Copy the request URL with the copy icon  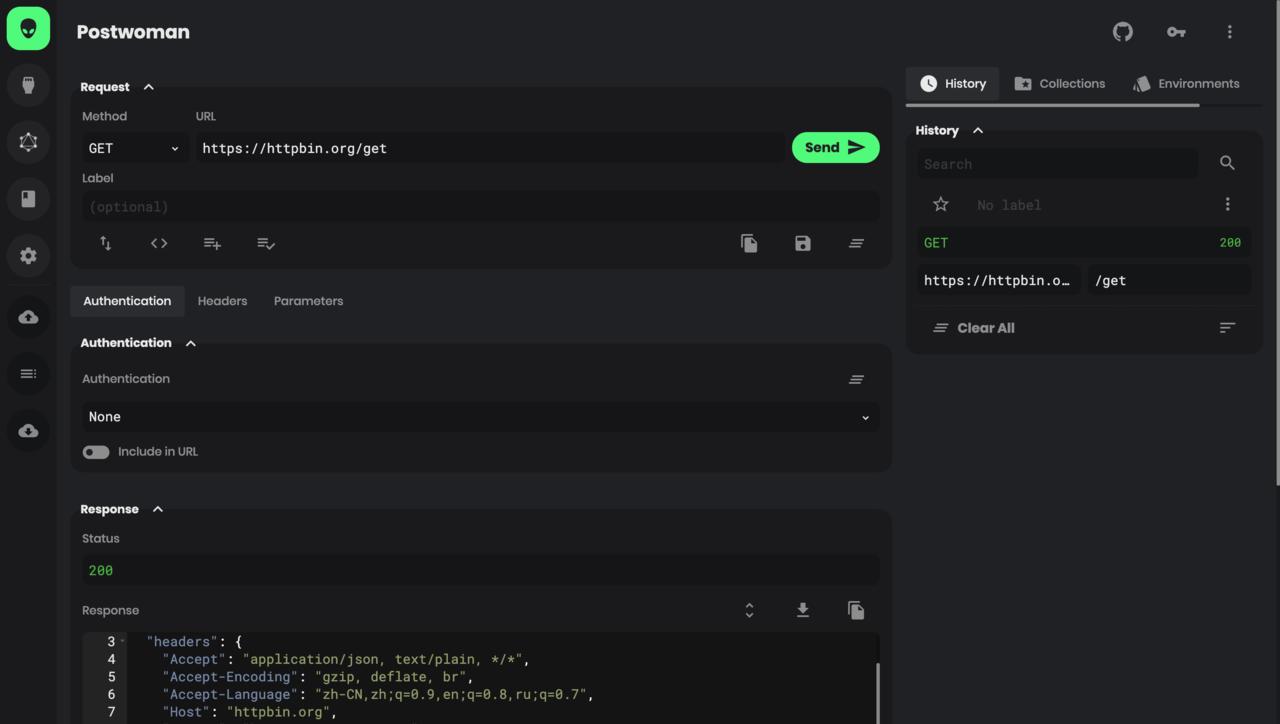749,243
